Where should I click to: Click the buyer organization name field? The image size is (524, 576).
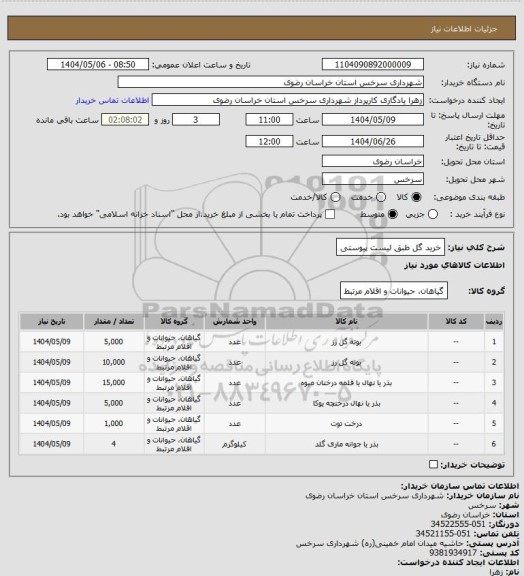click(270, 82)
